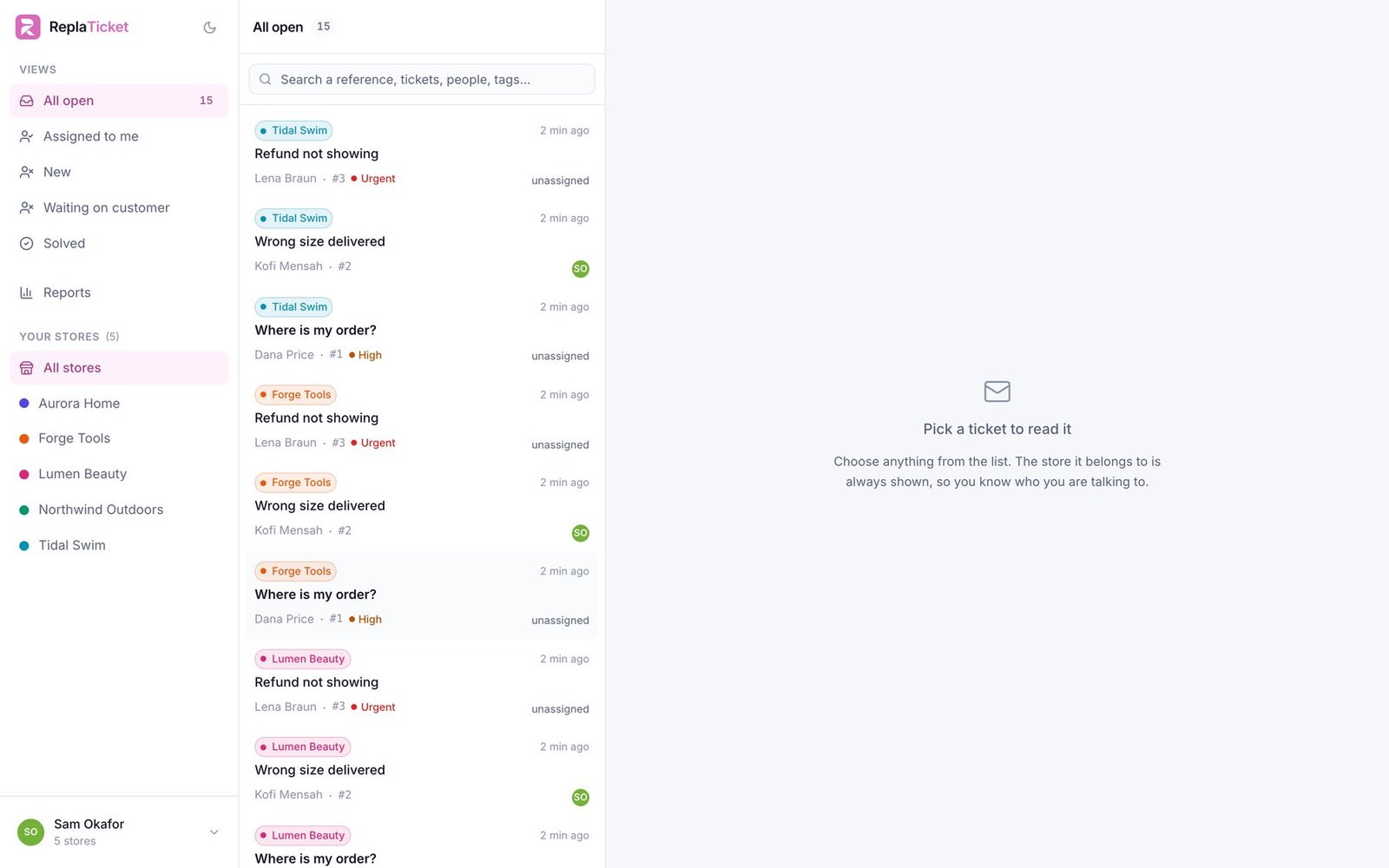Click assignee avatar on Tidal Swim Wrong size ticket
Viewport: 1389px width, 868px height.
581,269
